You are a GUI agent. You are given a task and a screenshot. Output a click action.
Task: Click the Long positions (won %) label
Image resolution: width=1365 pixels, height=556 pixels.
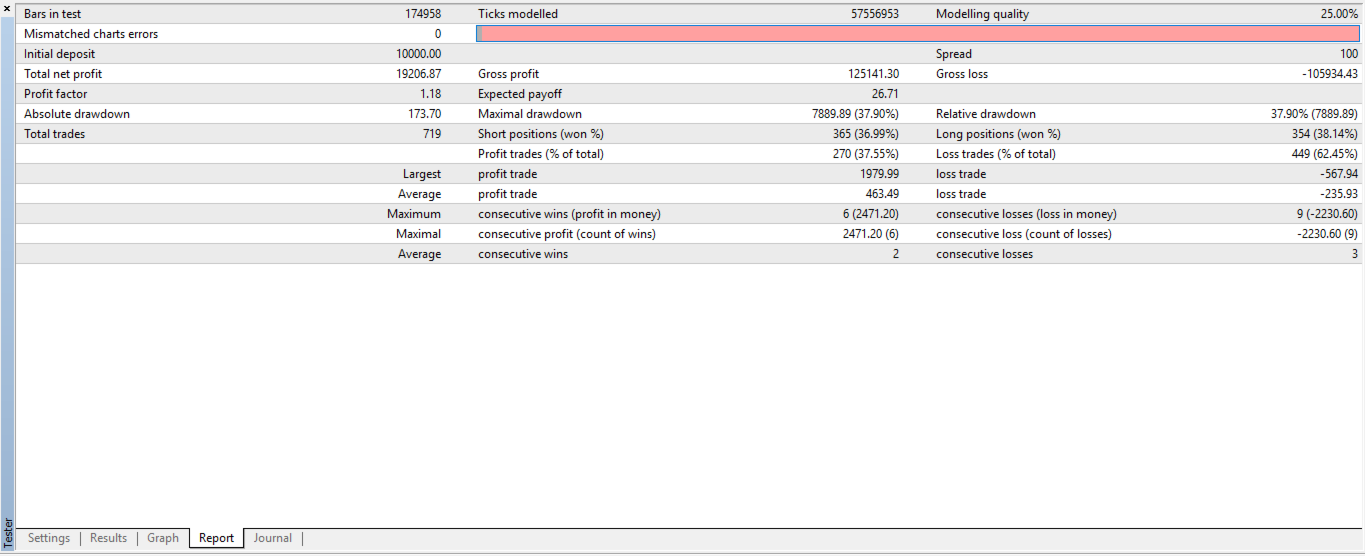click(998, 134)
